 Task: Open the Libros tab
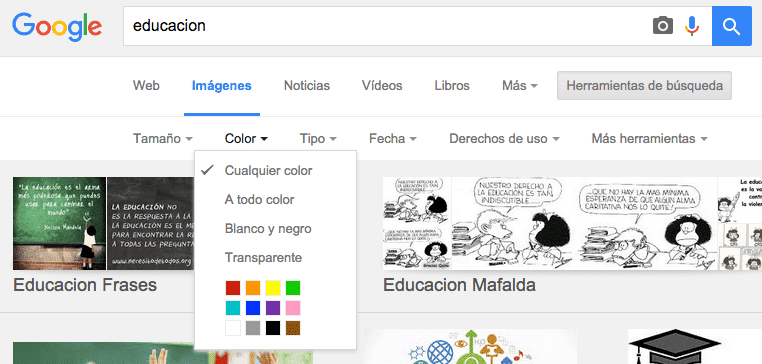pyautogui.click(x=452, y=86)
